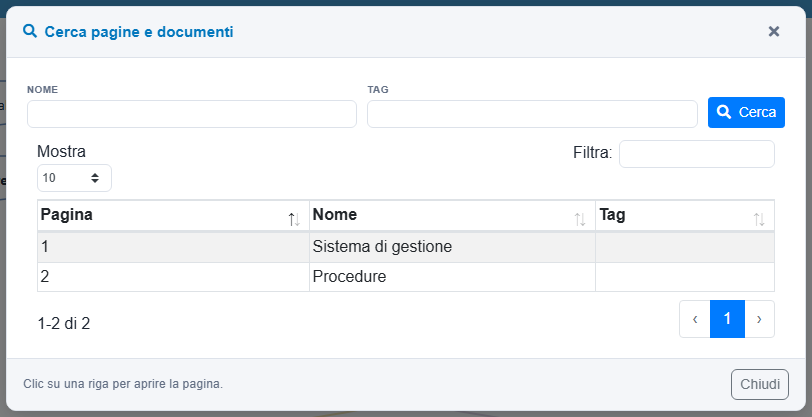Run the search with the Cerca button
The height and width of the screenshot is (417, 812).
(x=746, y=112)
